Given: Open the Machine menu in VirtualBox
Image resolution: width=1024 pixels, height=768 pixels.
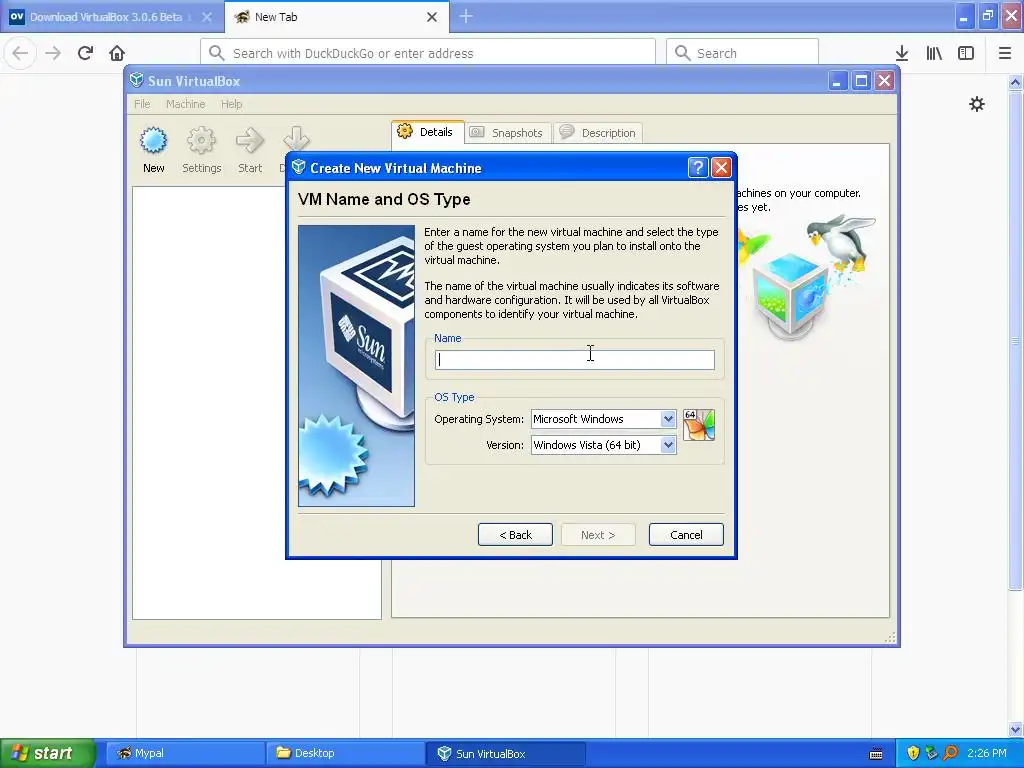Looking at the screenshot, I should click(185, 104).
